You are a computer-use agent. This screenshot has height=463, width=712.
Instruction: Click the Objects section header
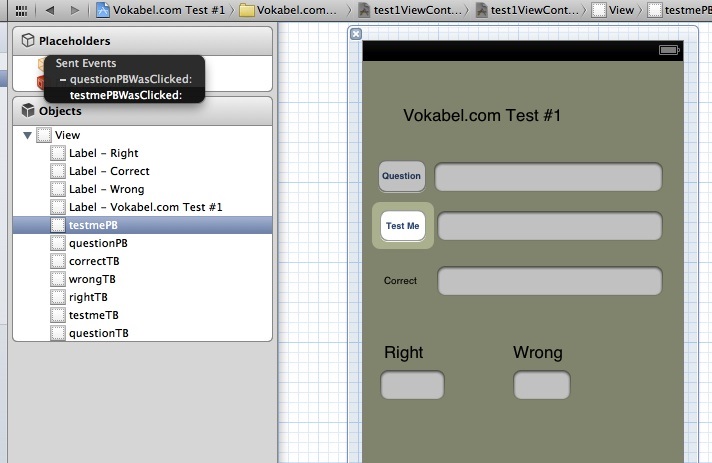pos(143,111)
